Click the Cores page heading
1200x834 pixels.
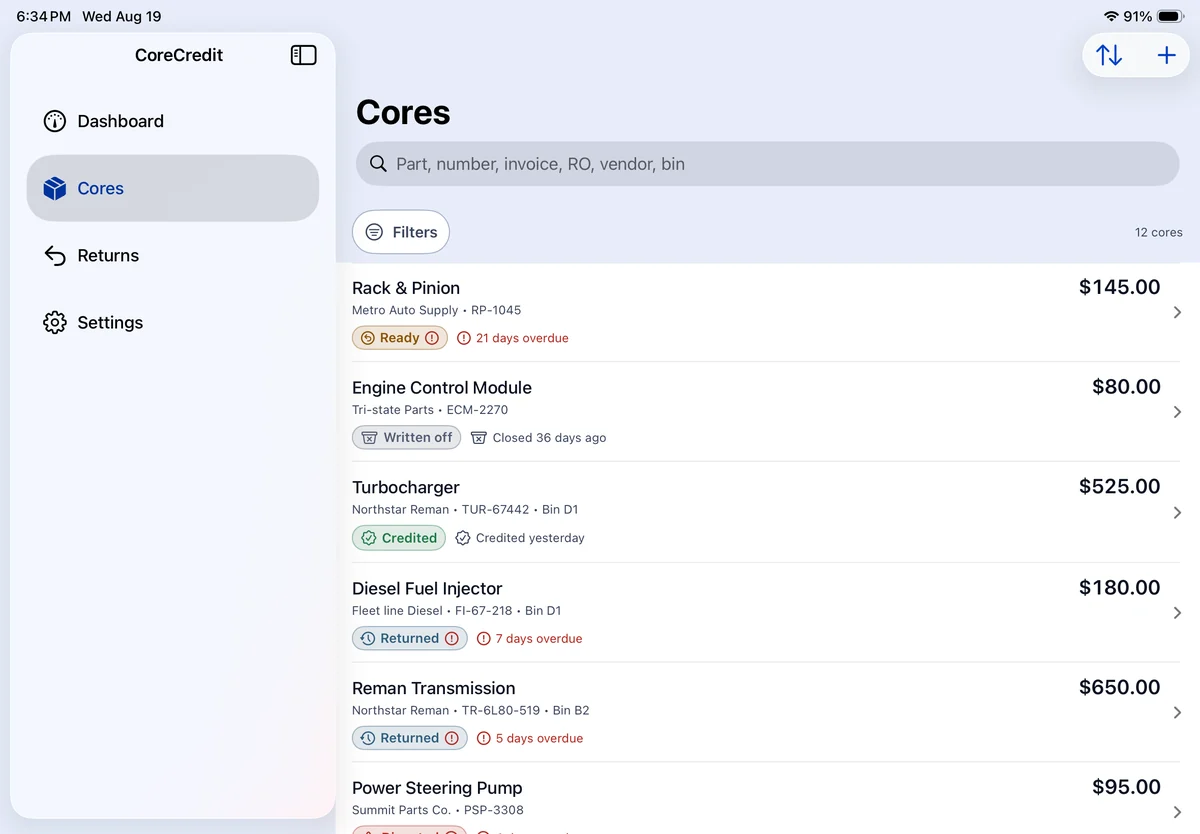[403, 112]
